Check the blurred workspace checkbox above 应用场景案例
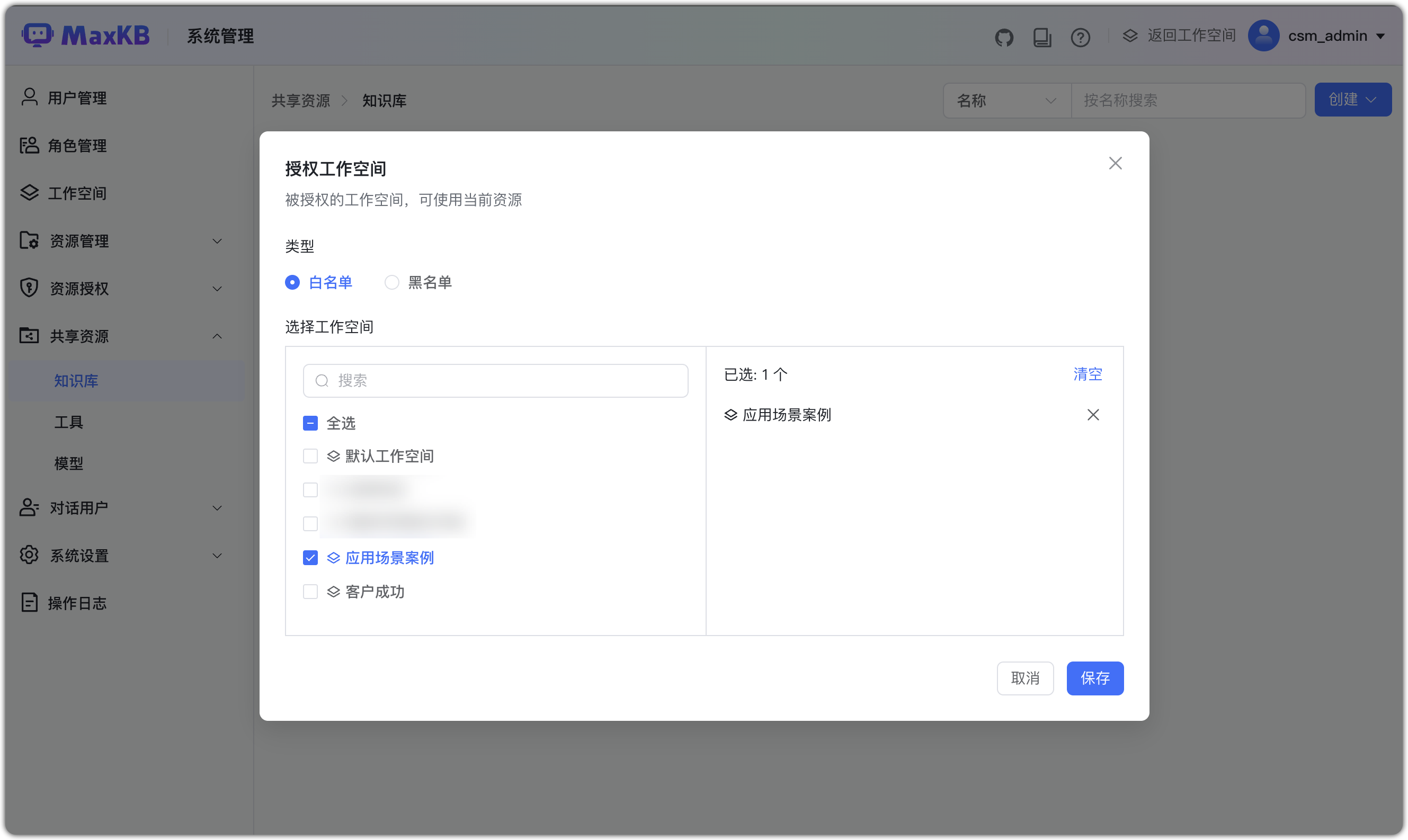Screen dimensions: 1408x840 310,524
